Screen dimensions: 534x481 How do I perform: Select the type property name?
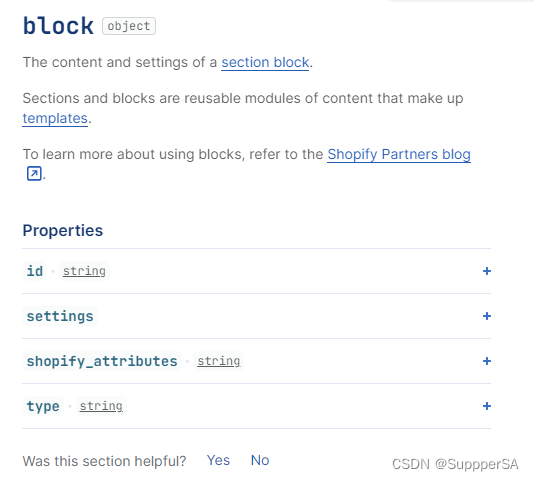tap(43, 406)
